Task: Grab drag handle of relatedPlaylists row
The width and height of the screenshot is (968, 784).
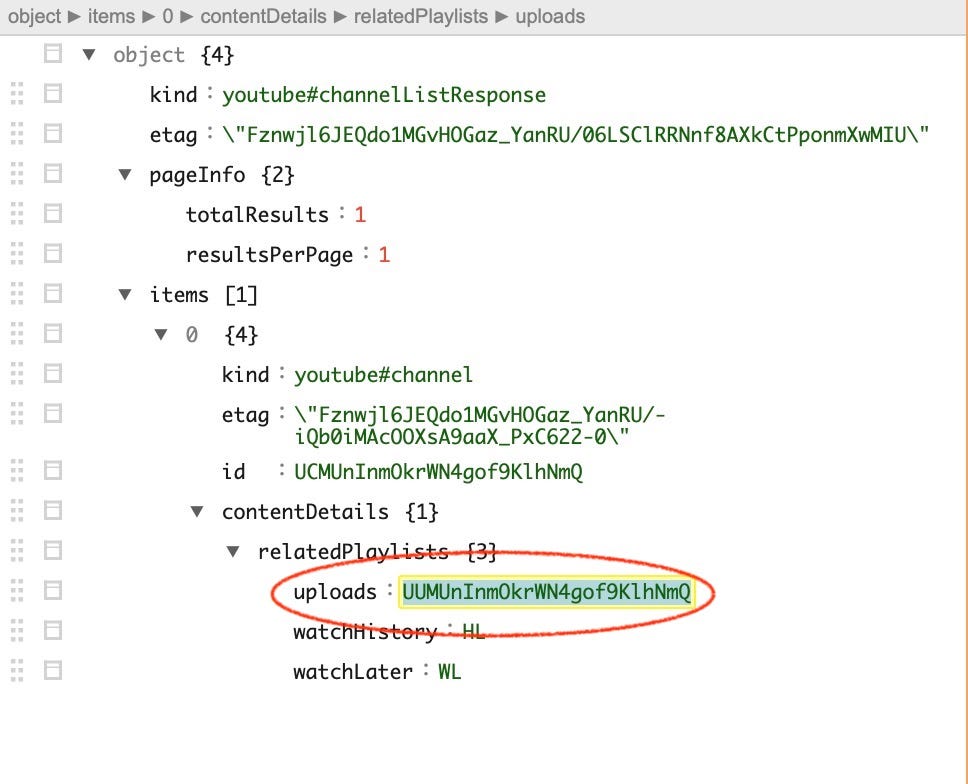Action: [x=17, y=550]
